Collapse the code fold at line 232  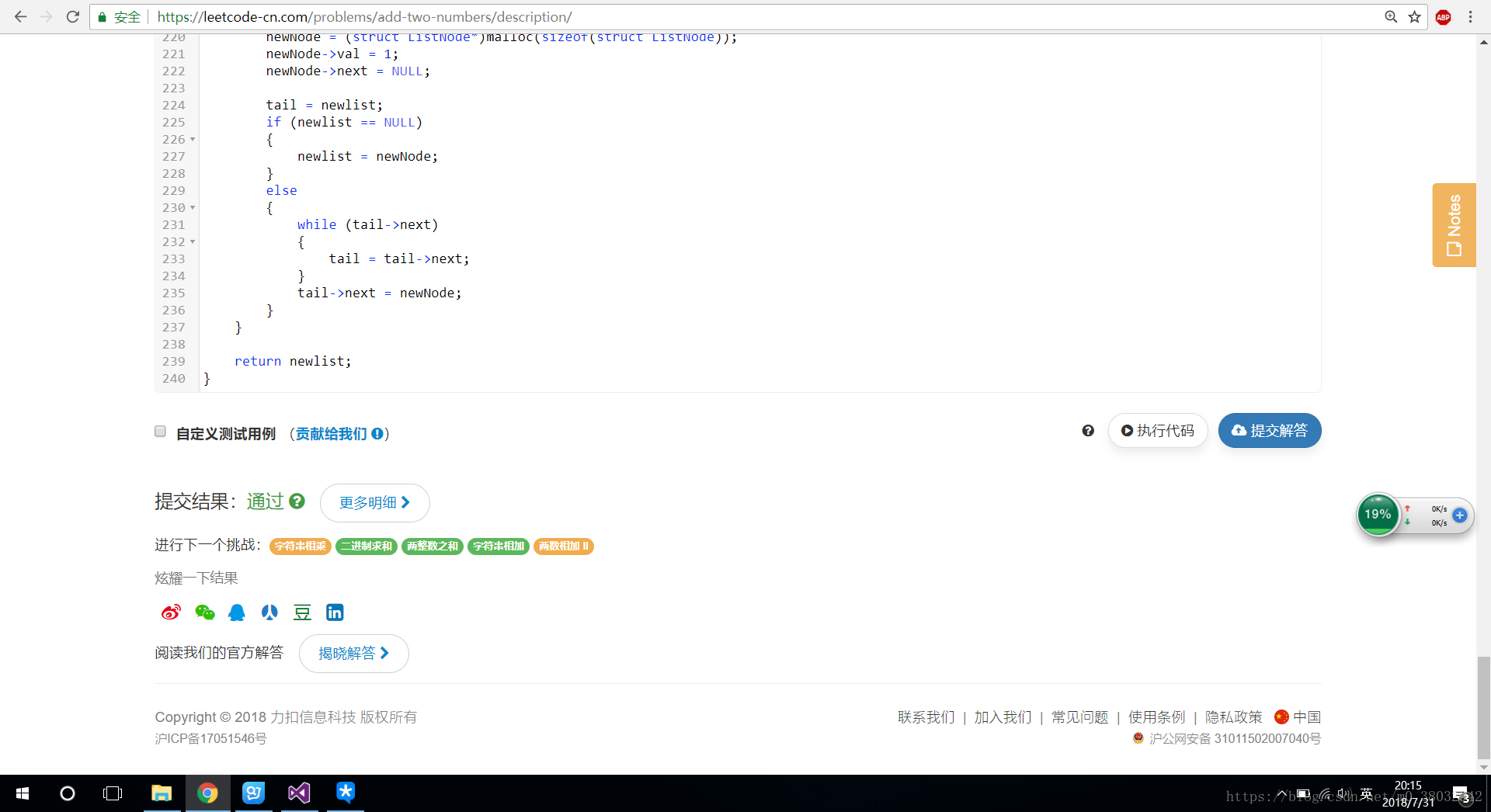pyautogui.click(x=193, y=242)
